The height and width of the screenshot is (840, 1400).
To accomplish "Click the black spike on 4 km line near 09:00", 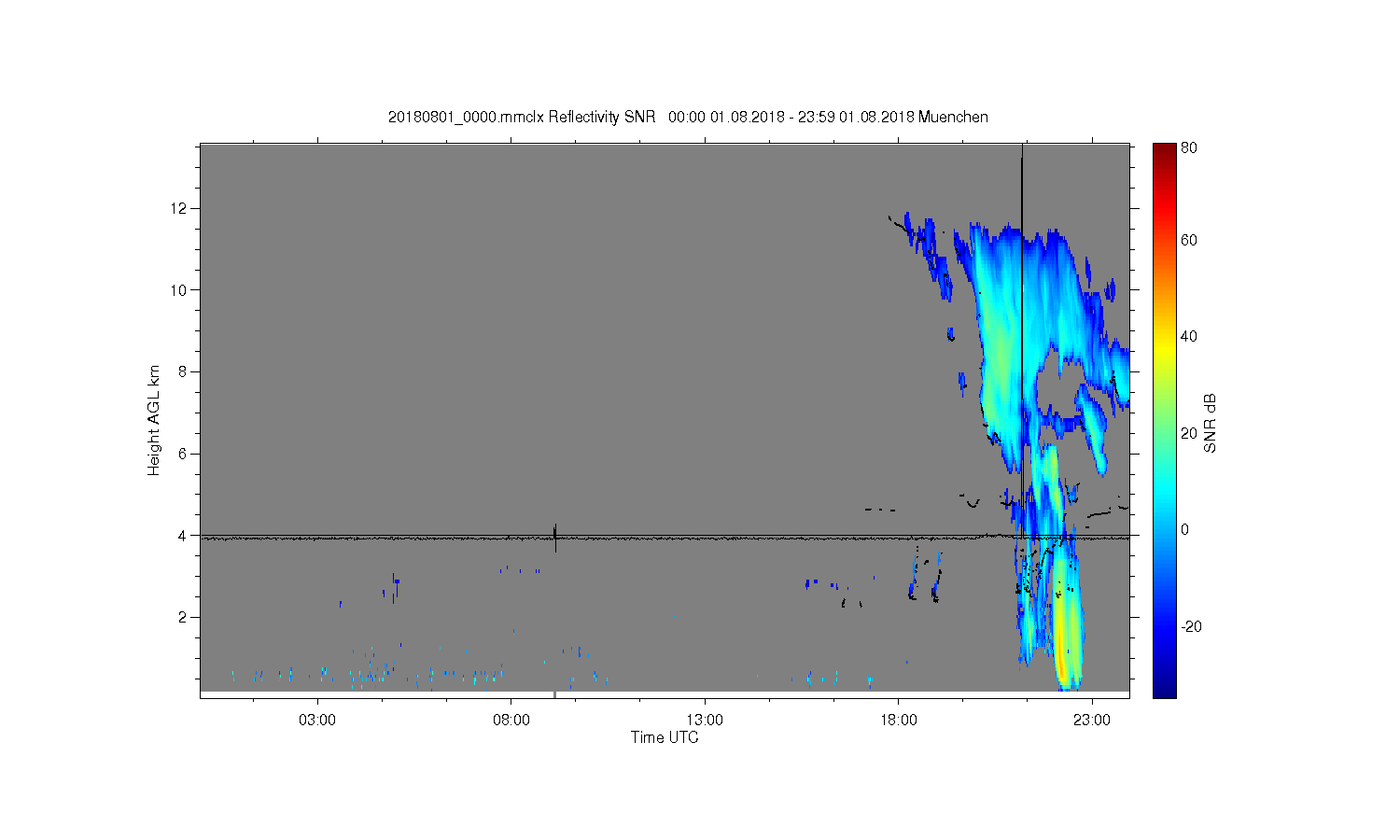I will (x=555, y=537).
